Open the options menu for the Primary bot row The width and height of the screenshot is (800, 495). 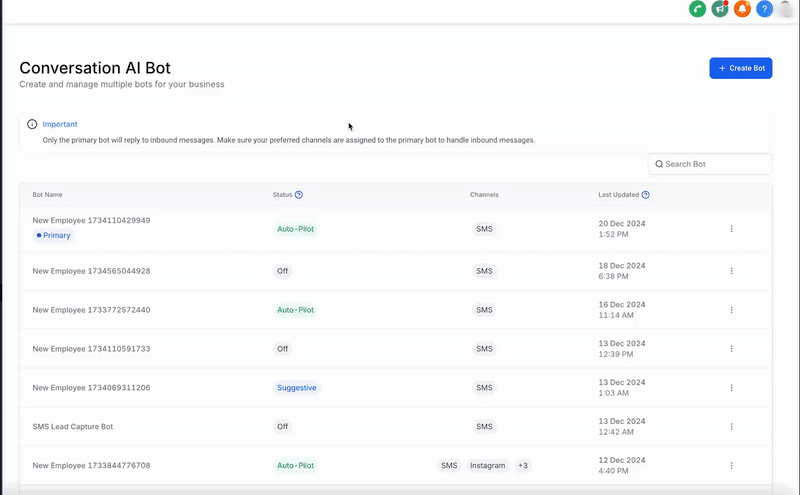point(731,229)
